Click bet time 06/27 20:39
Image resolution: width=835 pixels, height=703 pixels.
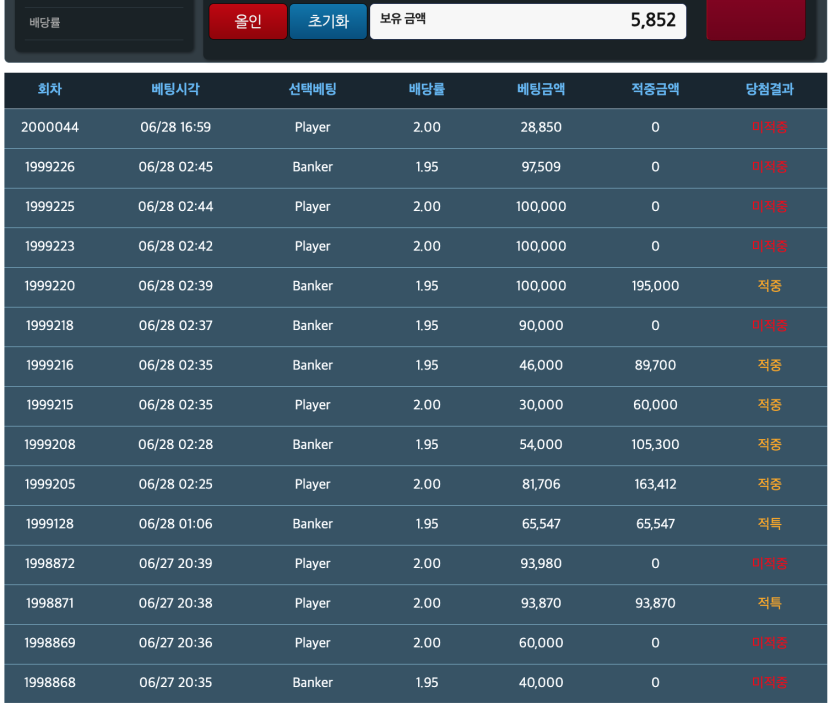coord(176,563)
